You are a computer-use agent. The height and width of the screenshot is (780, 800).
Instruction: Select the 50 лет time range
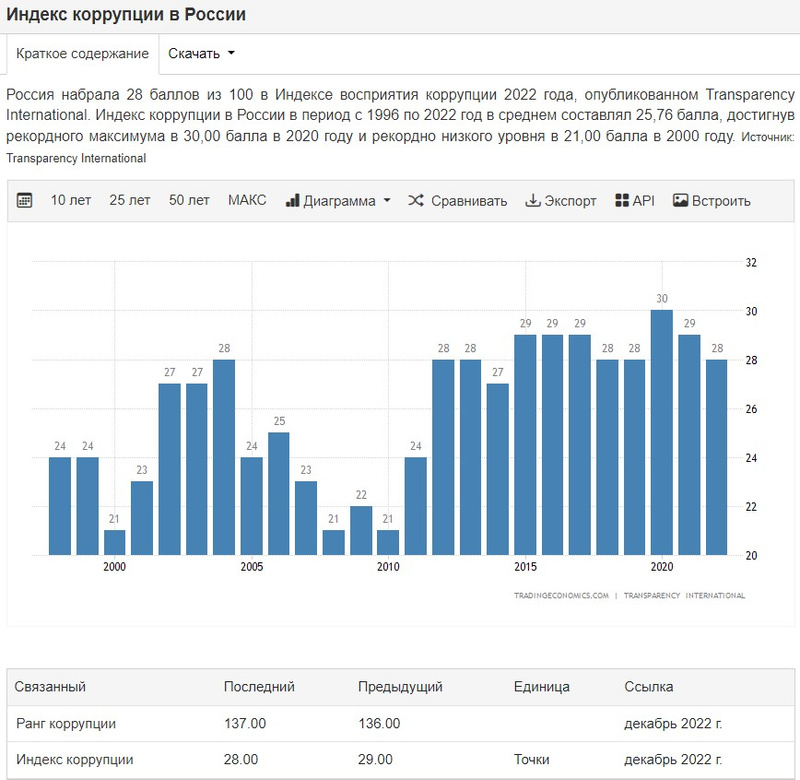(x=189, y=201)
